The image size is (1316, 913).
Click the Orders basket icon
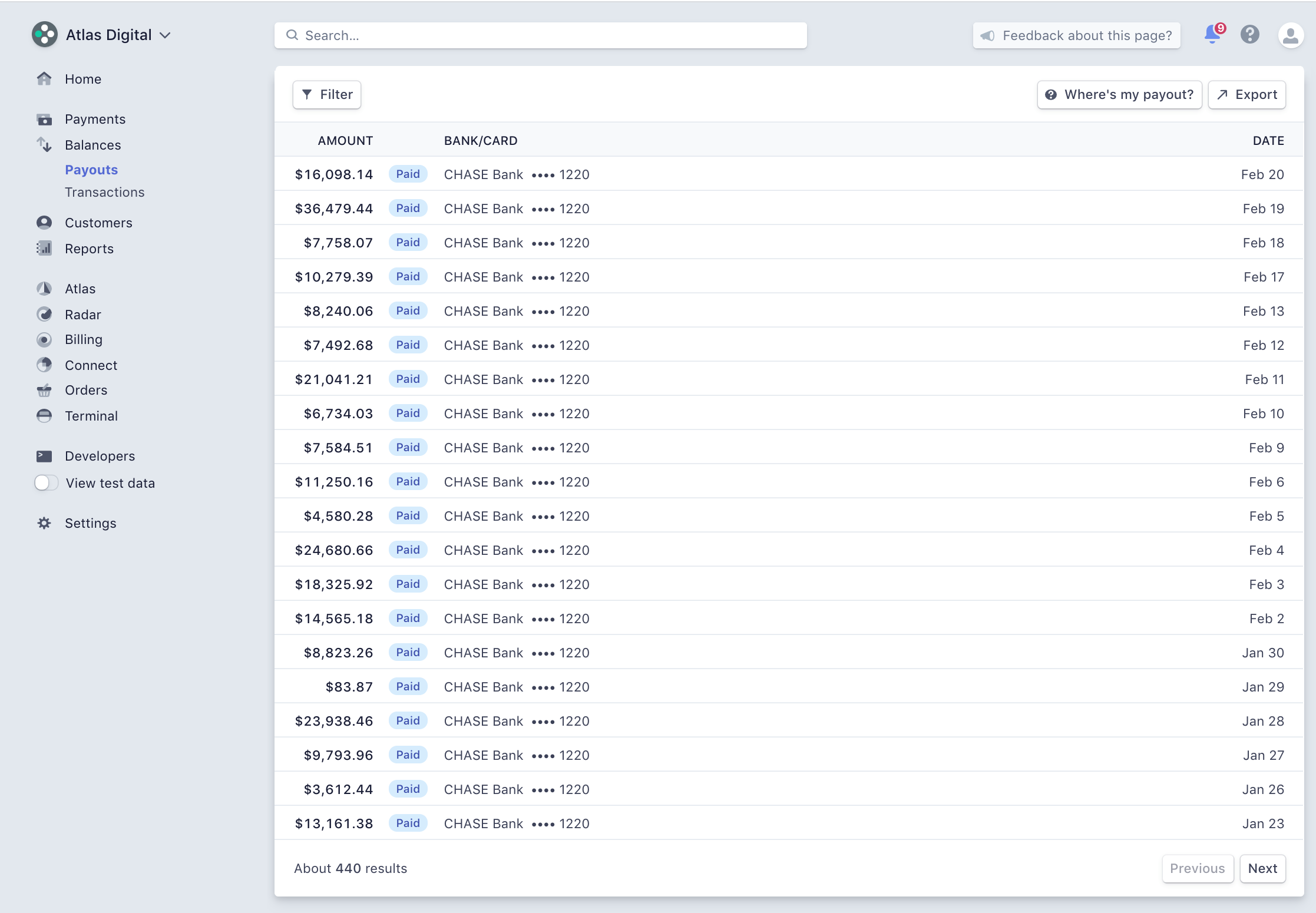[x=44, y=390]
